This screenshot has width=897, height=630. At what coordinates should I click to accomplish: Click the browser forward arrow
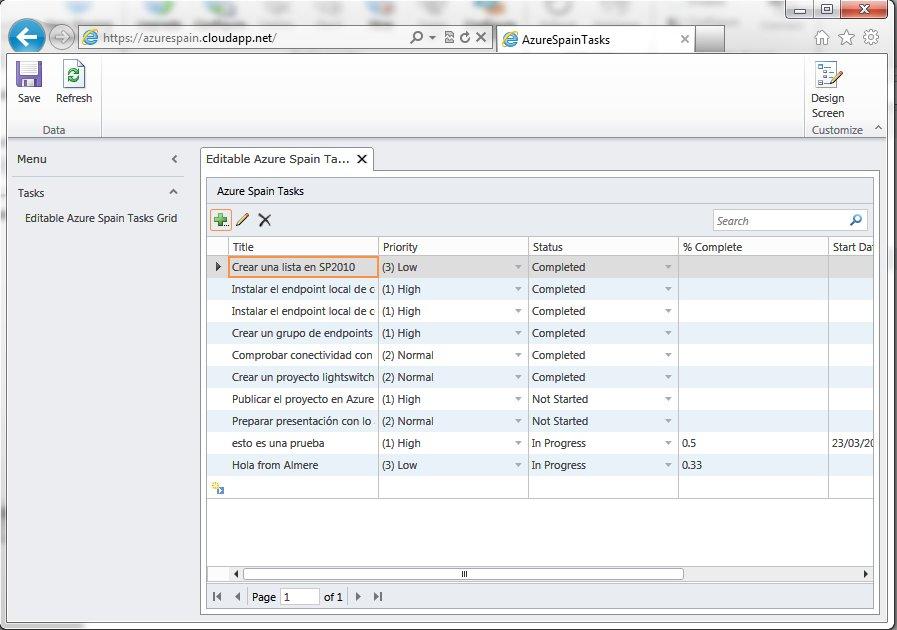click(61, 38)
